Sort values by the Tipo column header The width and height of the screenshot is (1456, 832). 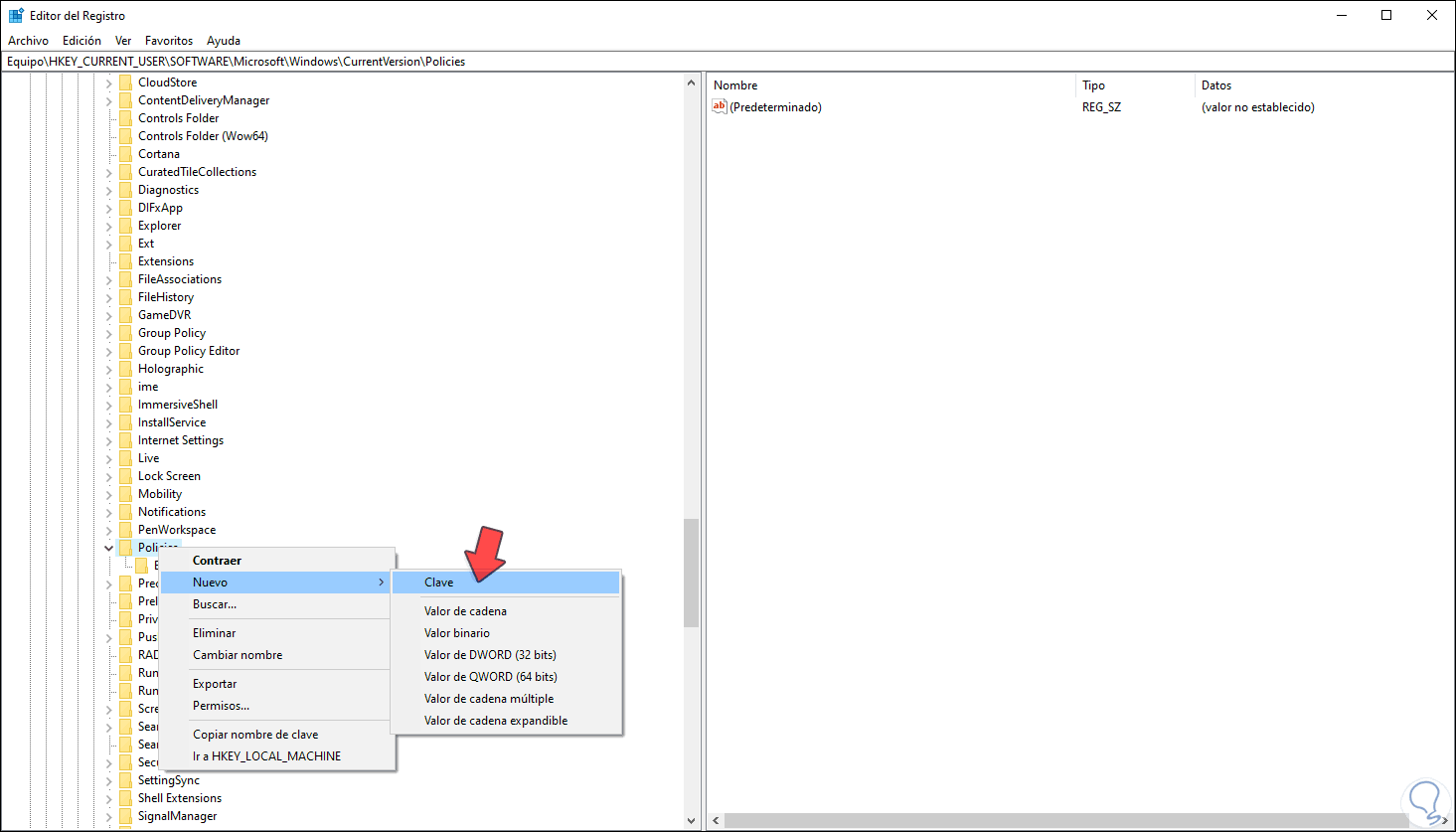coord(1135,85)
